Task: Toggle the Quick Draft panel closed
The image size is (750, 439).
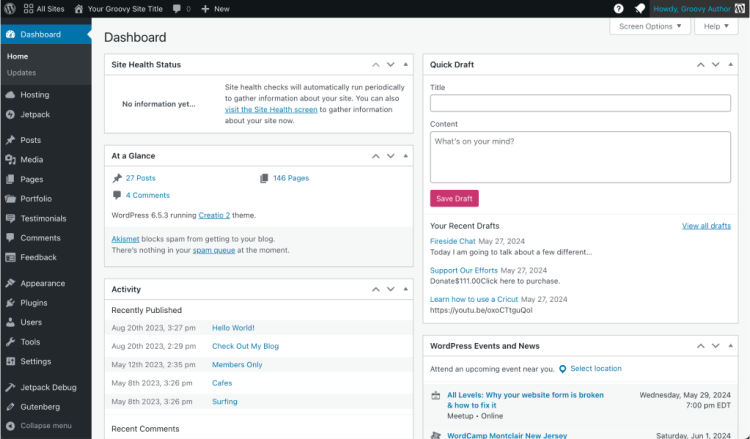Action: (x=732, y=65)
